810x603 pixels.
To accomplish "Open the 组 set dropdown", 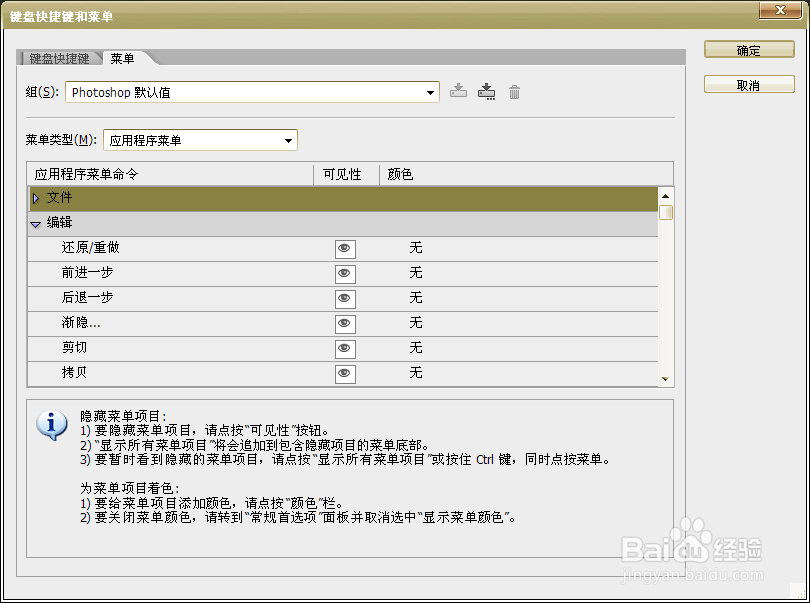I will (x=430, y=91).
